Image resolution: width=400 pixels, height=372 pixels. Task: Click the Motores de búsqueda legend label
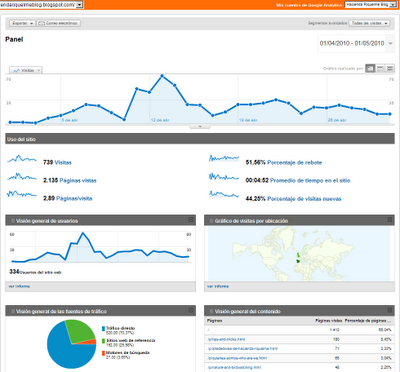coord(128,353)
